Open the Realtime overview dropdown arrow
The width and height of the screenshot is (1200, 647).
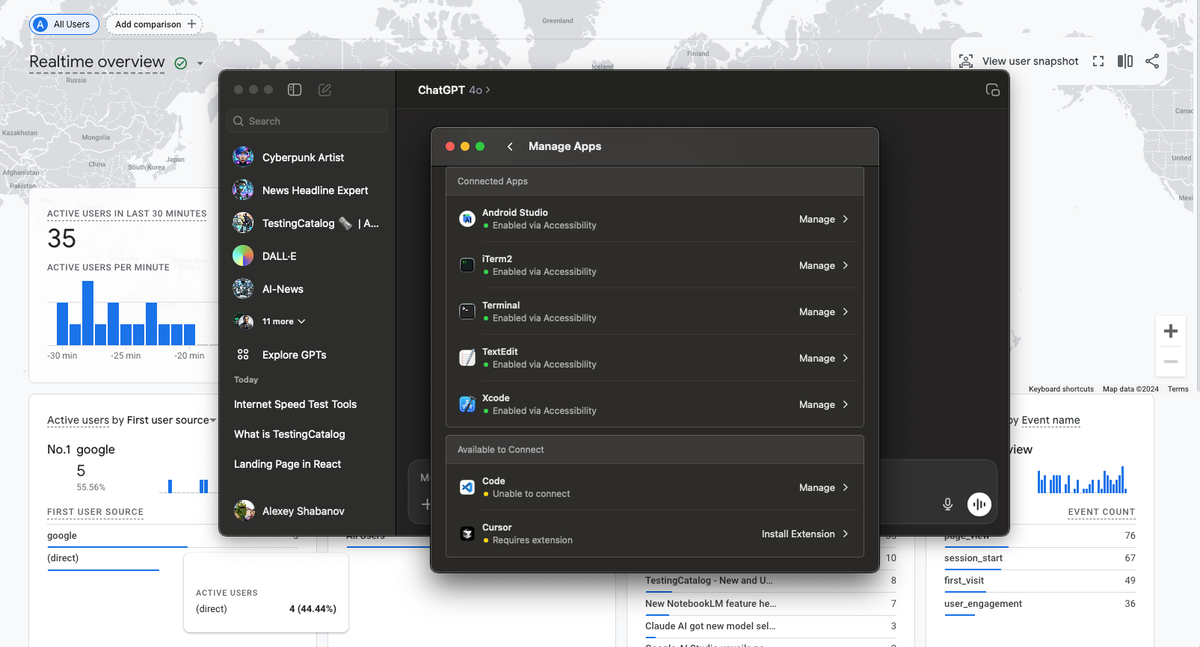(x=200, y=64)
